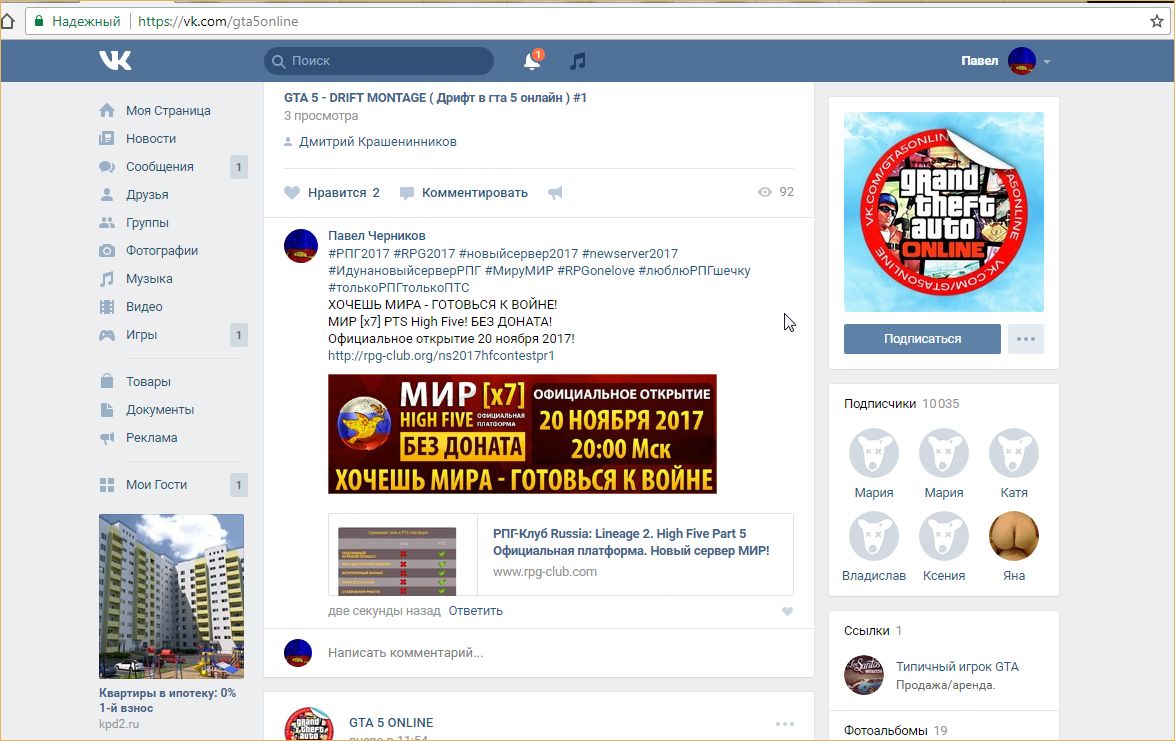Click the News sidebar icon

[107, 139]
